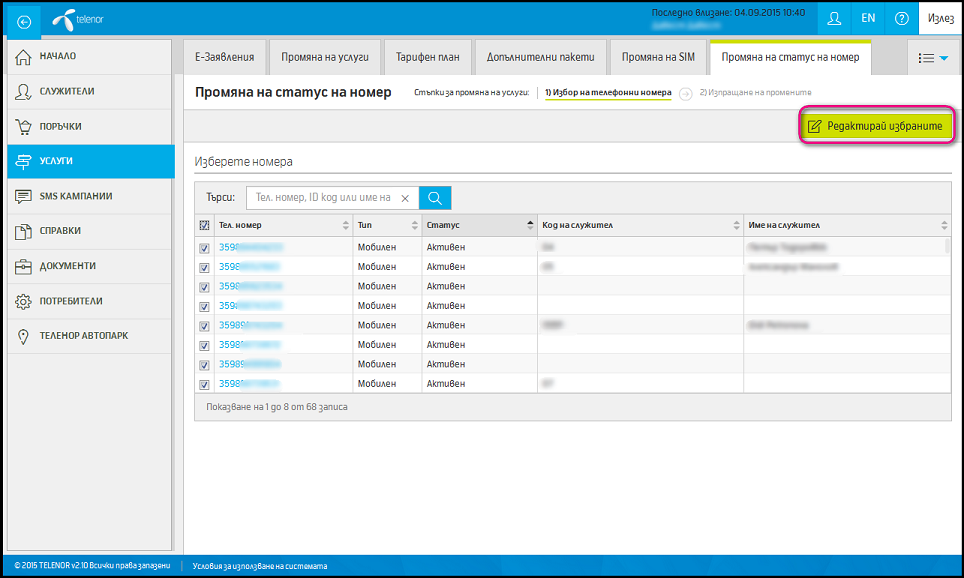Open the fifth row phone number link
This screenshot has height=578, width=964.
click(251, 325)
